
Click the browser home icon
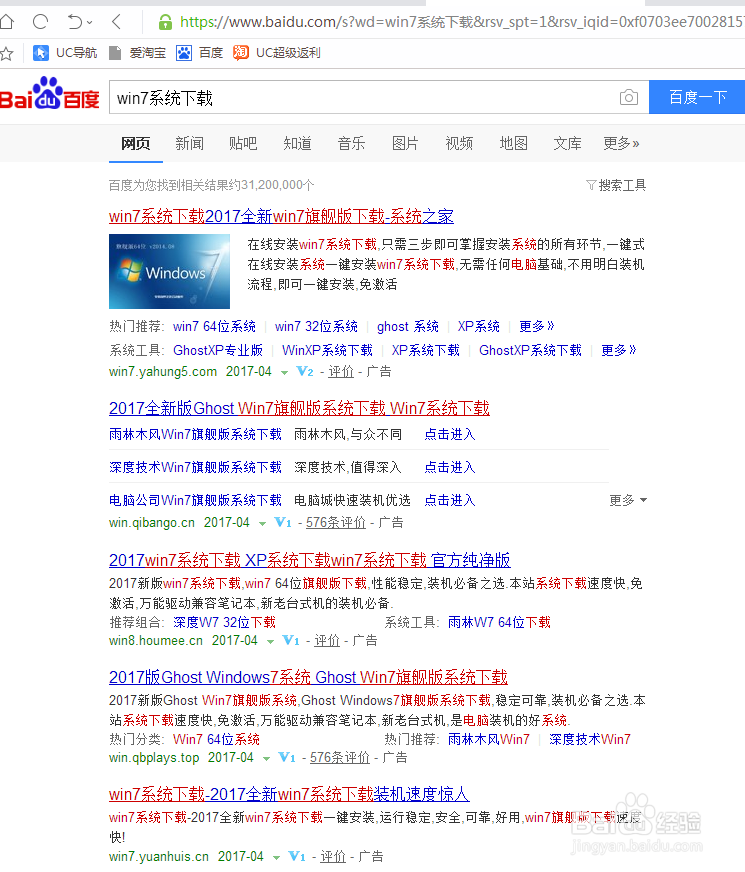(6, 22)
